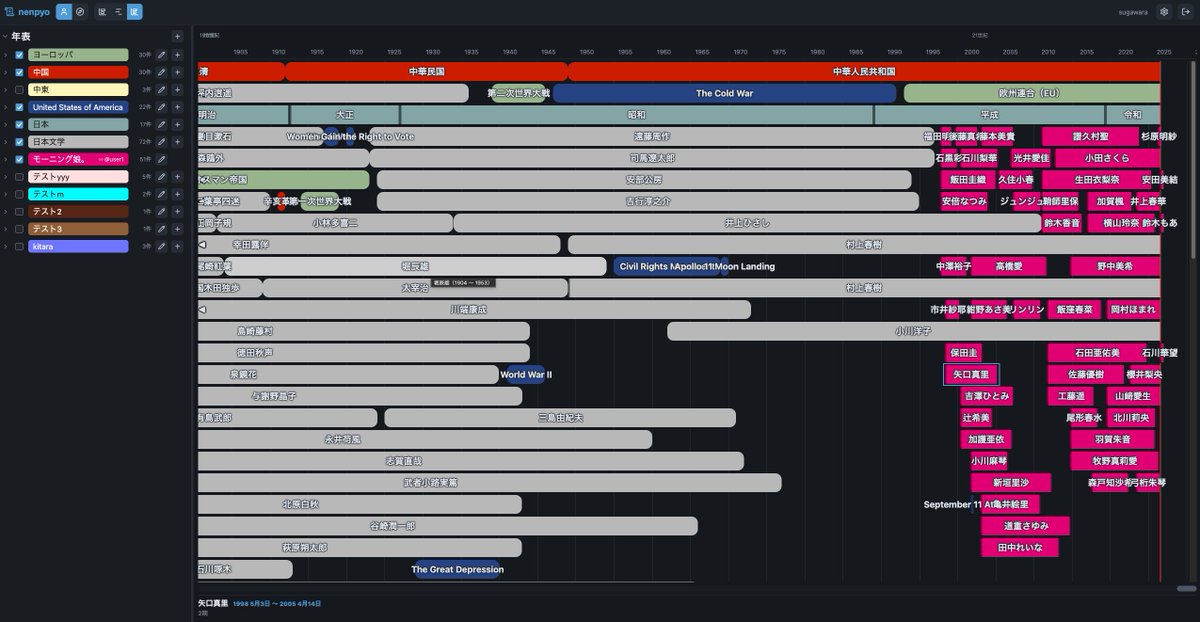Add an event to ヨーロッパ with plus

177,55
